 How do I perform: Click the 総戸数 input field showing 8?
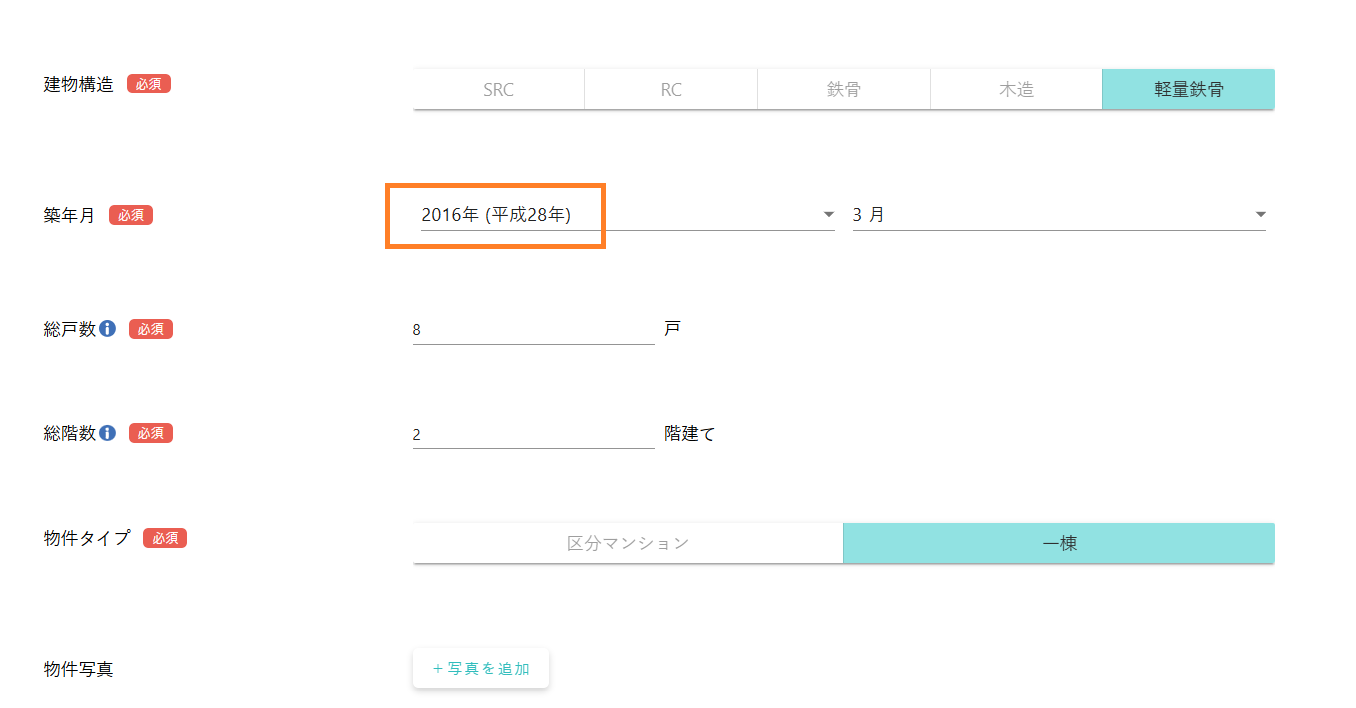[x=533, y=330]
